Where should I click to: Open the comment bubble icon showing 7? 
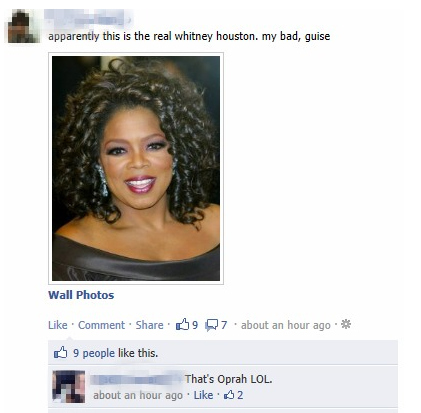tap(211, 325)
